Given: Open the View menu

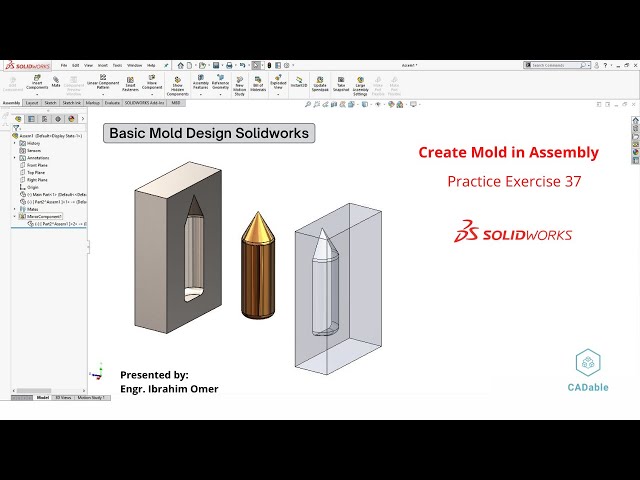Looking at the screenshot, I should pos(88,65).
